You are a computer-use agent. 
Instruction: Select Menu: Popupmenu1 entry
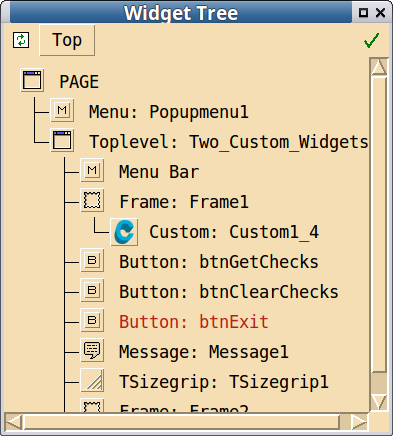coord(169,112)
